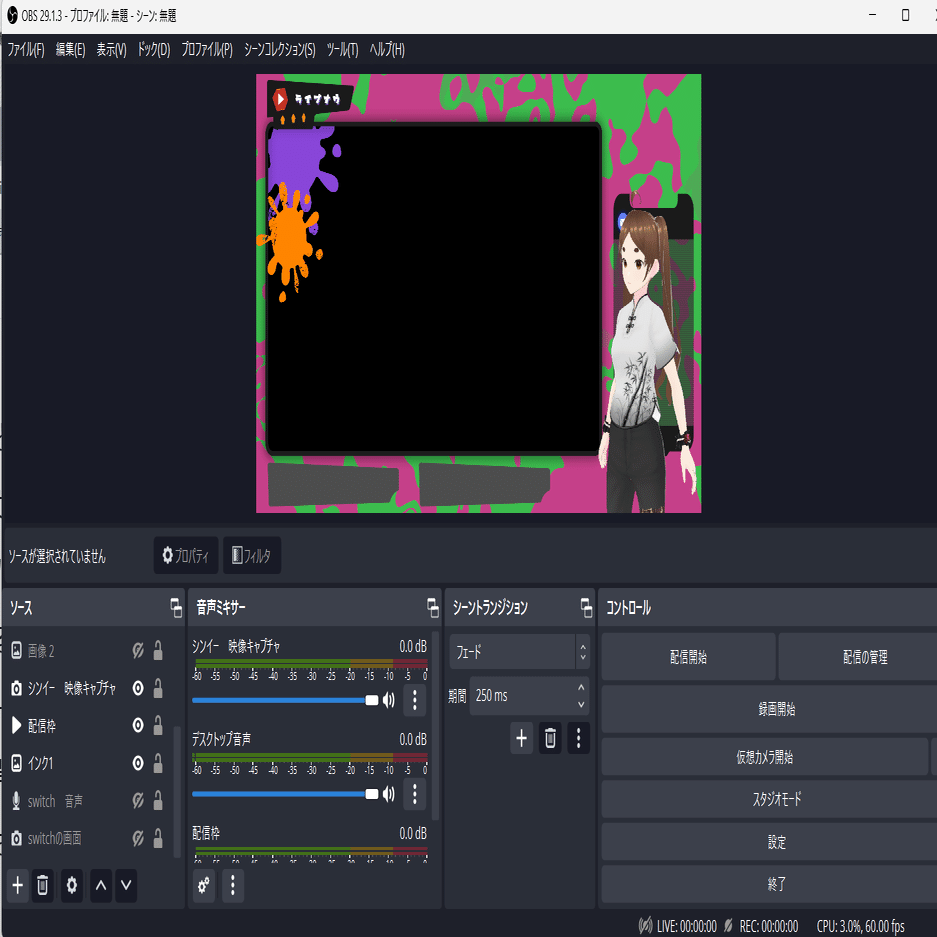The height and width of the screenshot is (937, 937).
Task: Open シンイー 映像キャプチャ mixer options dots
Action: [415, 700]
